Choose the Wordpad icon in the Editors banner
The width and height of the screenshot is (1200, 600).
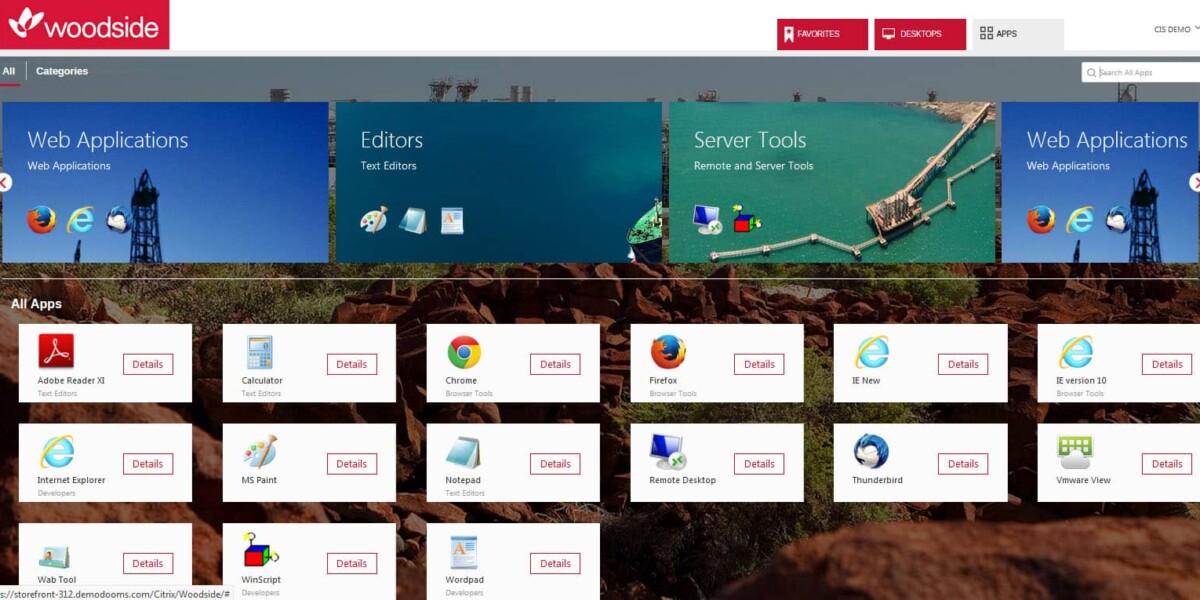pyautogui.click(x=452, y=220)
